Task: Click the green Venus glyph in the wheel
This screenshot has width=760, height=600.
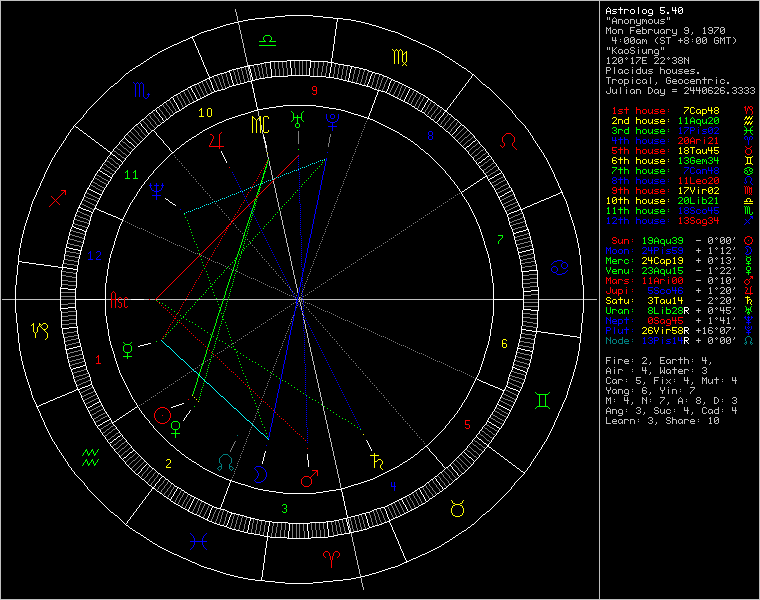Action: (176, 429)
